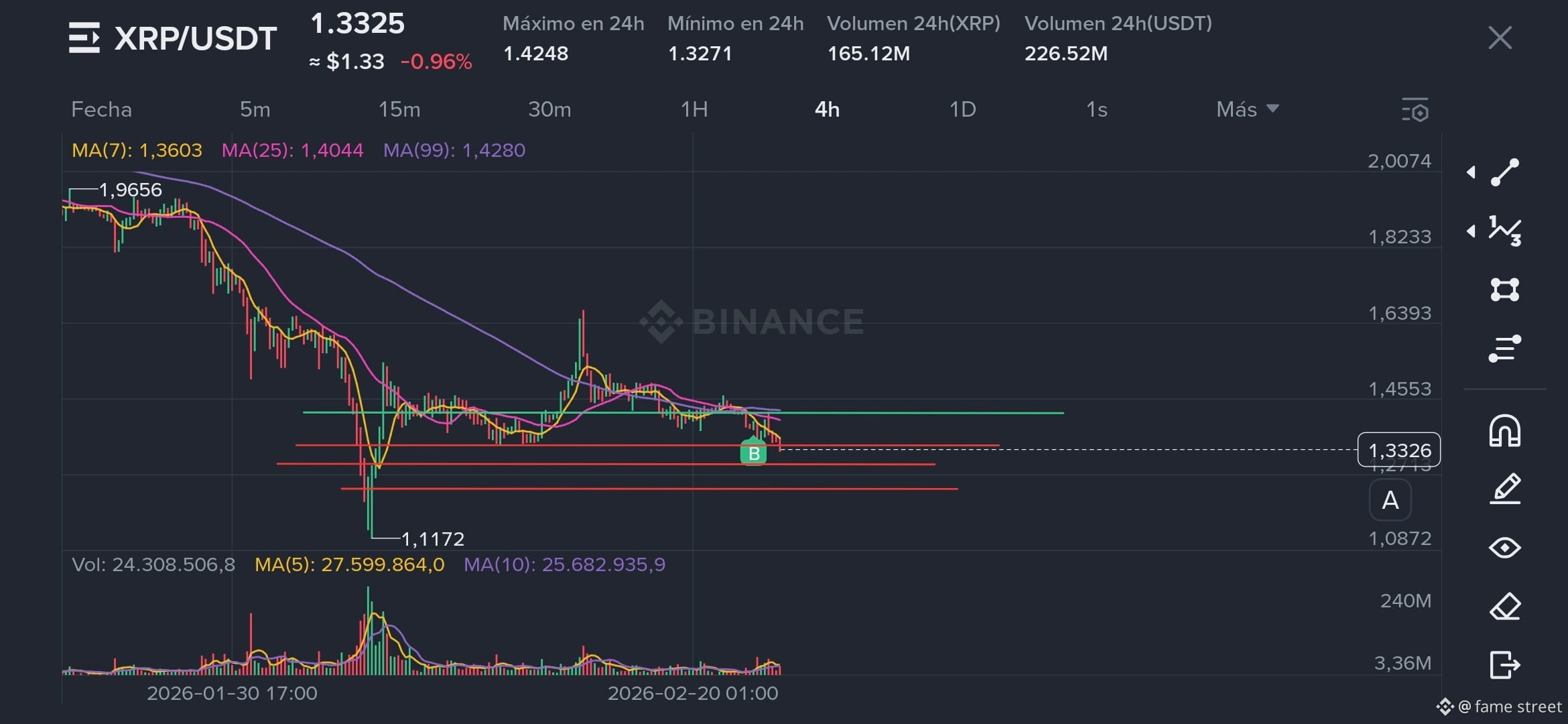Click the current price tag 1,3326
This screenshot has height=724, width=1568.
pyautogui.click(x=1399, y=450)
